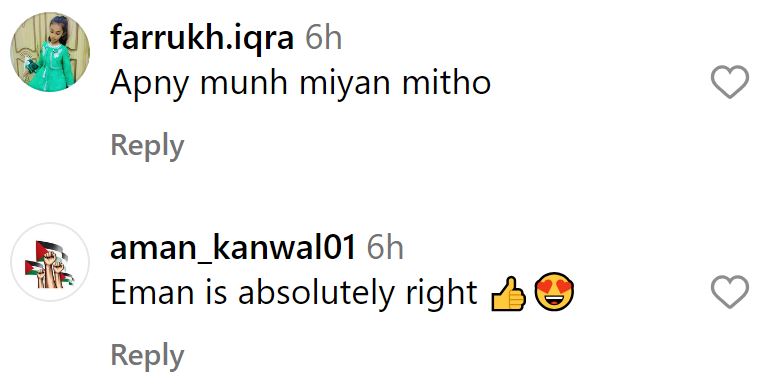The height and width of the screenshot is (392, 767).
Task: Reply to the "Eman is absolutely right" comment
Action: [x=147, y=356]
